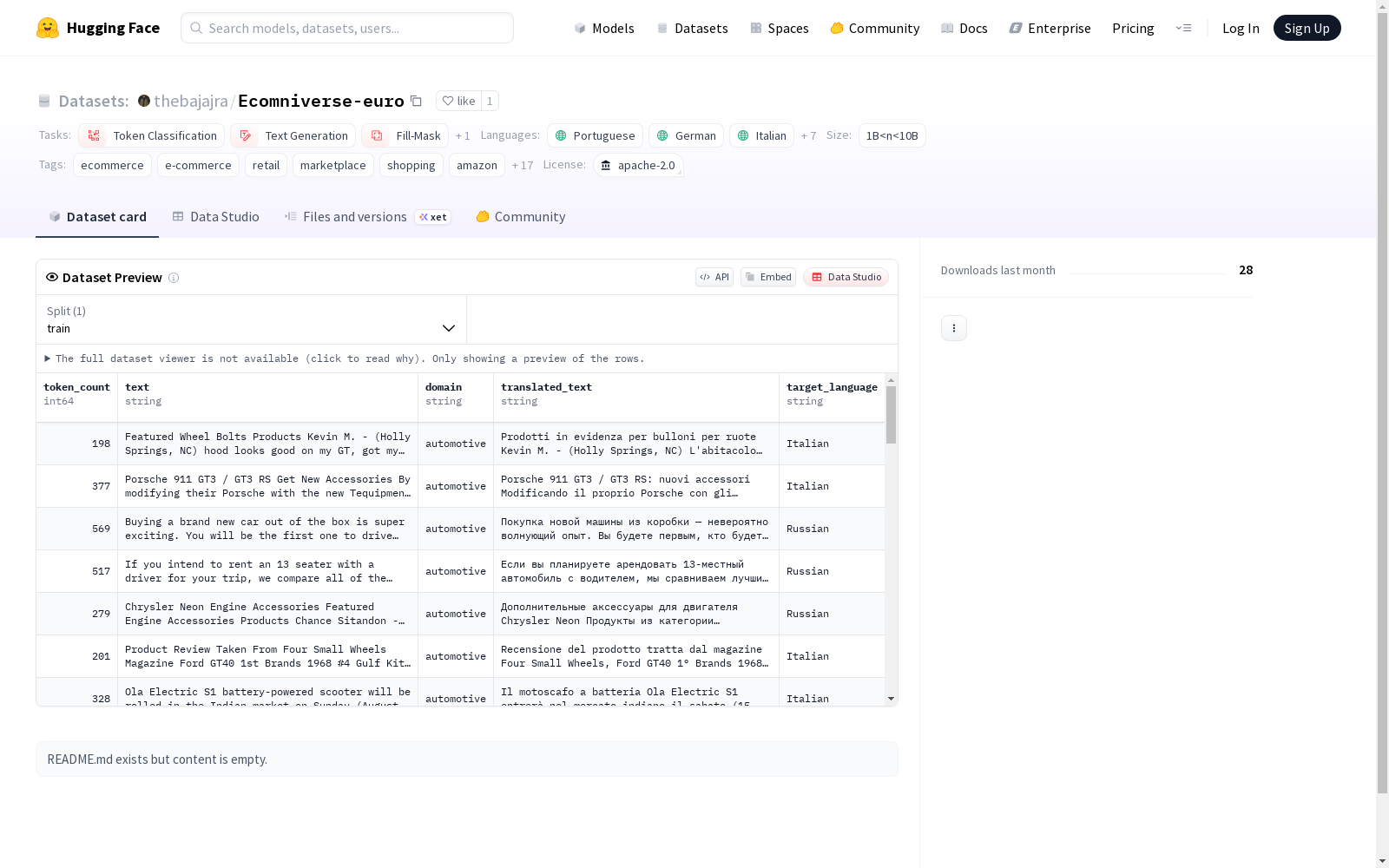Click the Text Generation task icon
Screen dimensions: 1389x868
click(246, 135)
